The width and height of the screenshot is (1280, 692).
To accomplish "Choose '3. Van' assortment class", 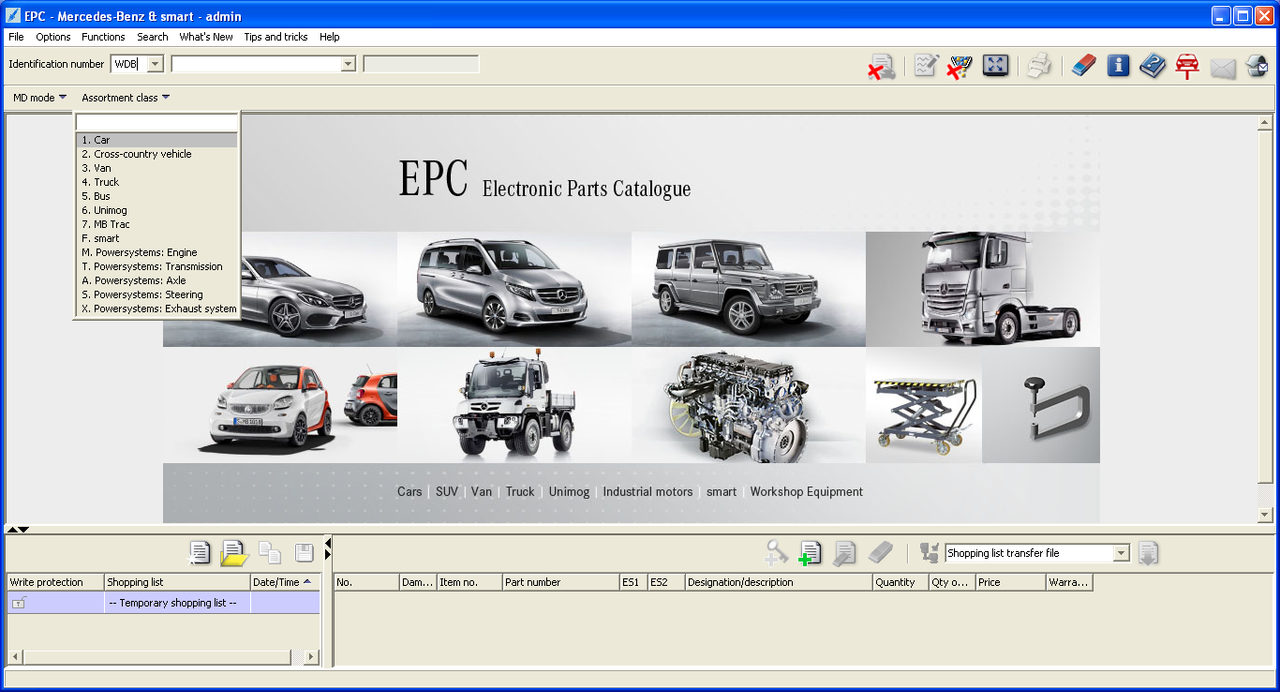I will [x=157, y=168].
